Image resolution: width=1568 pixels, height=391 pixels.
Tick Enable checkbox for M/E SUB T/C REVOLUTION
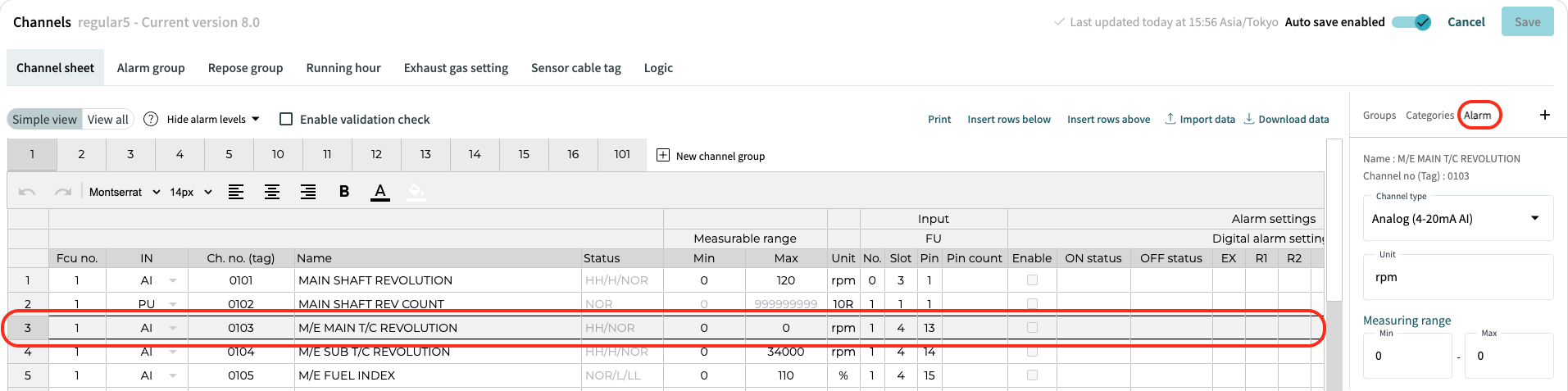1032,351
